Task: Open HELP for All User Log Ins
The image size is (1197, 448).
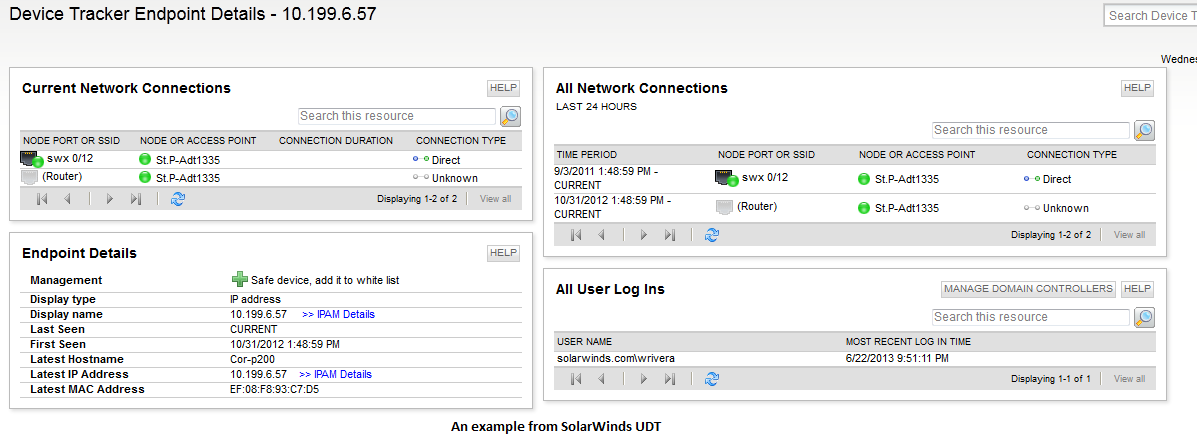Action: (x=1137, y=289)
